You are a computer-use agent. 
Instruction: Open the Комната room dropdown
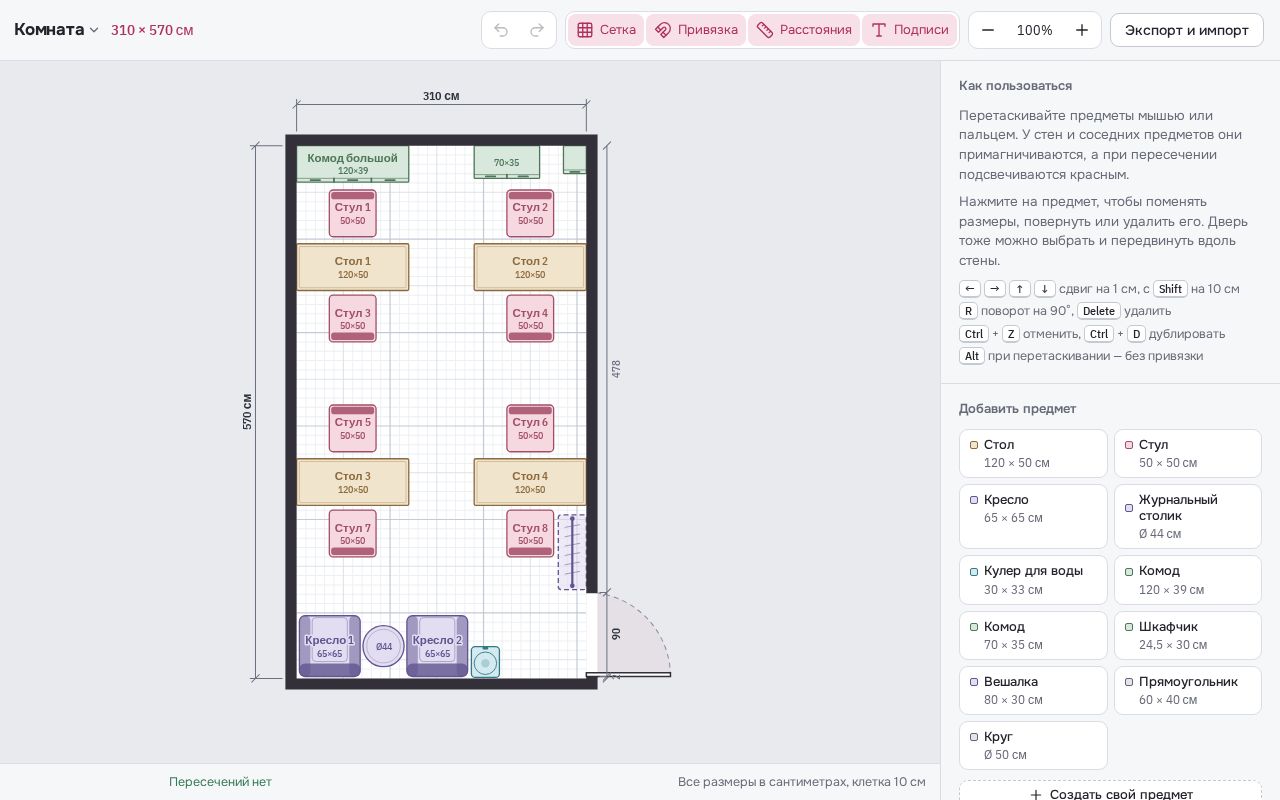tap(57, 30)
